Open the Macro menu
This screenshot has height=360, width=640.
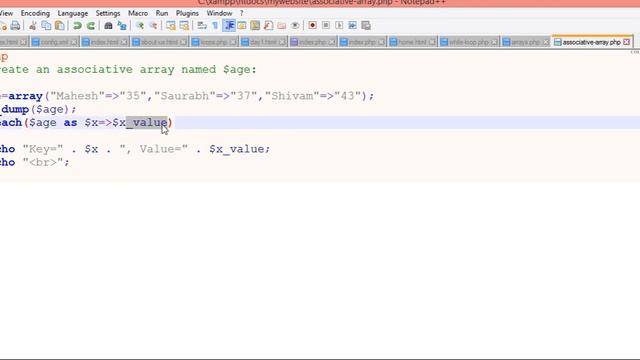coord(138,13)
